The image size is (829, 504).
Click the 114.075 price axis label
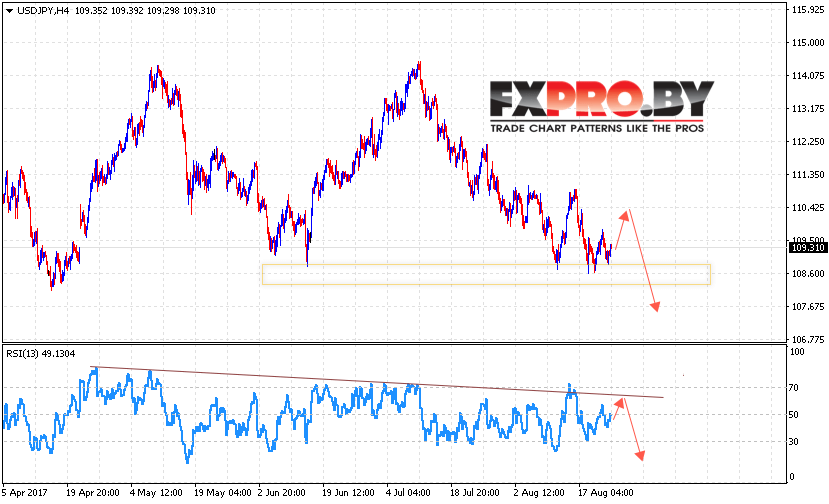(808, 76)
